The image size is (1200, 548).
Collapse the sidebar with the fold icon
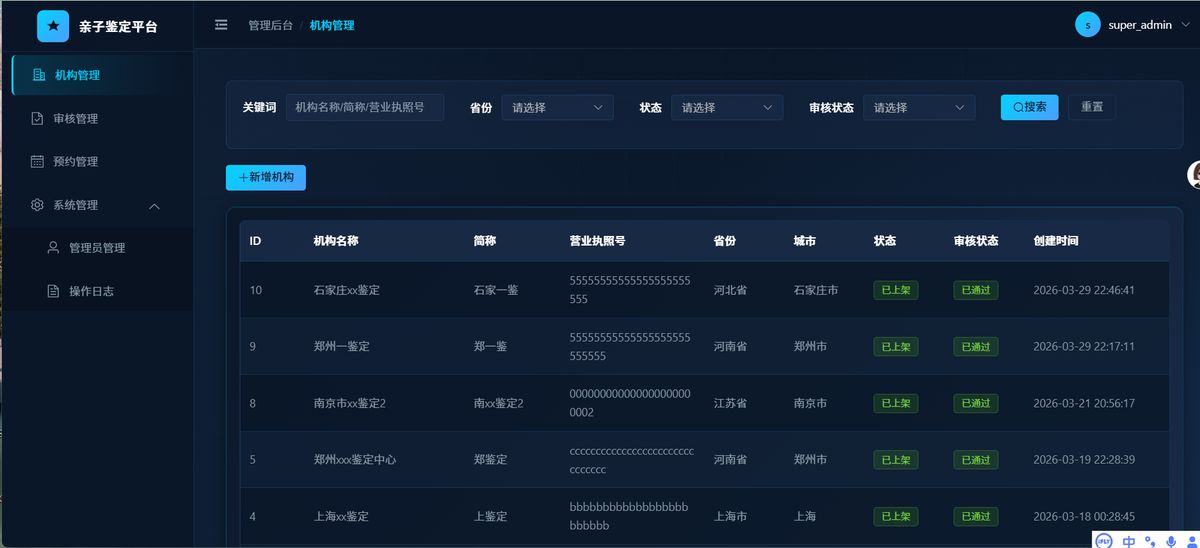(x=221, y=25)
